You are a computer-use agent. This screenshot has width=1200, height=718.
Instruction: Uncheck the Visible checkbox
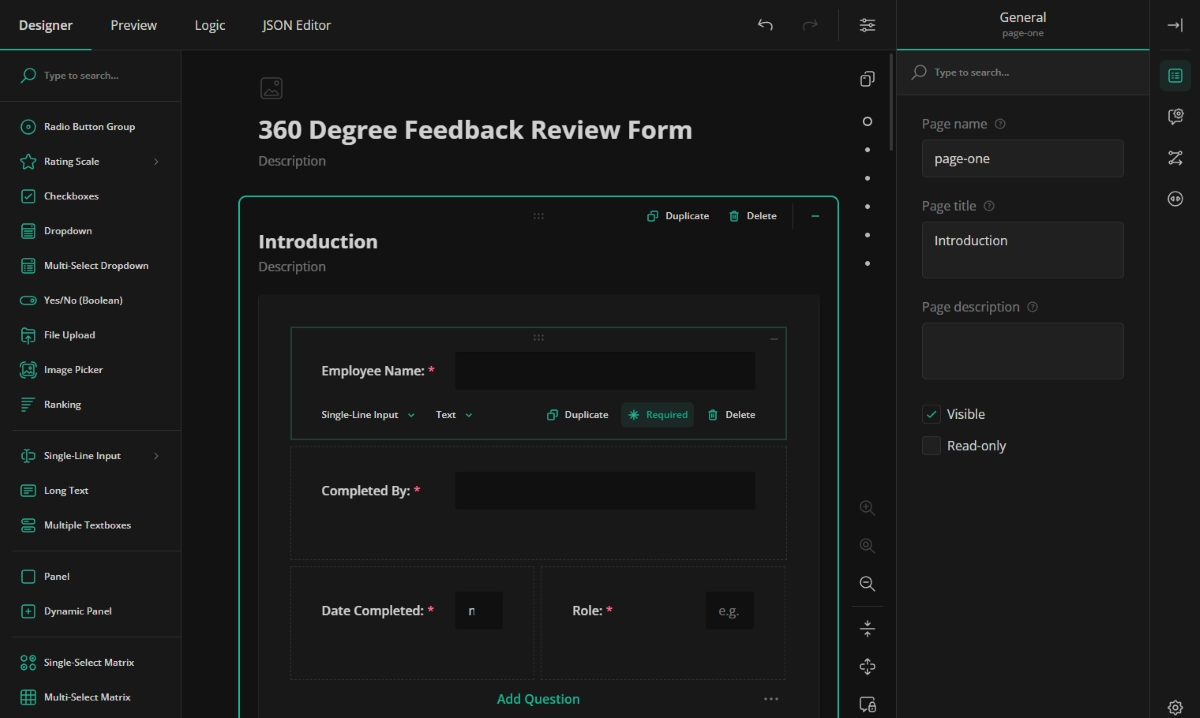click(931, 414)
